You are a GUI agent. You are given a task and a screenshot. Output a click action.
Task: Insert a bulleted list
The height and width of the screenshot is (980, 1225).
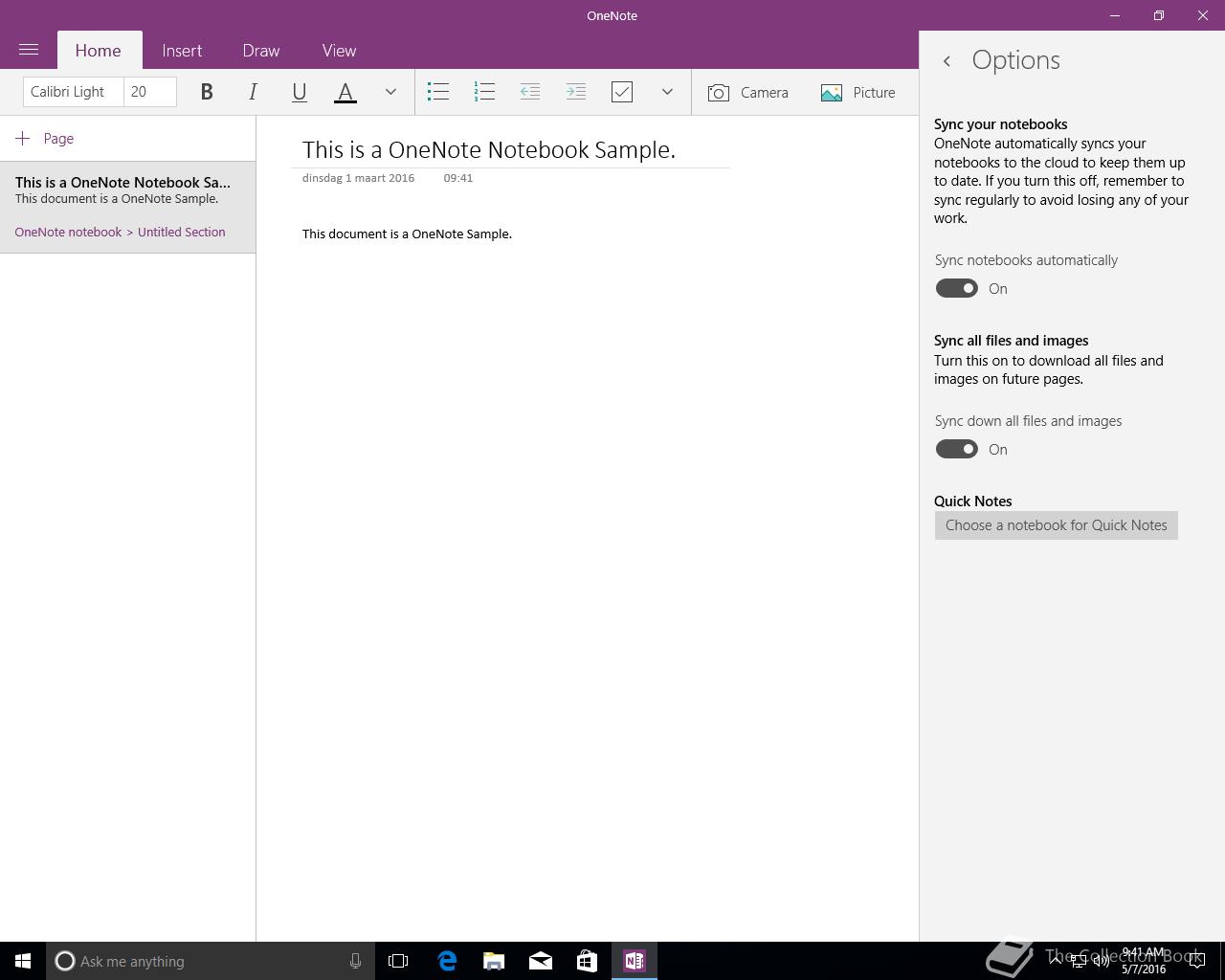(438, 92)
